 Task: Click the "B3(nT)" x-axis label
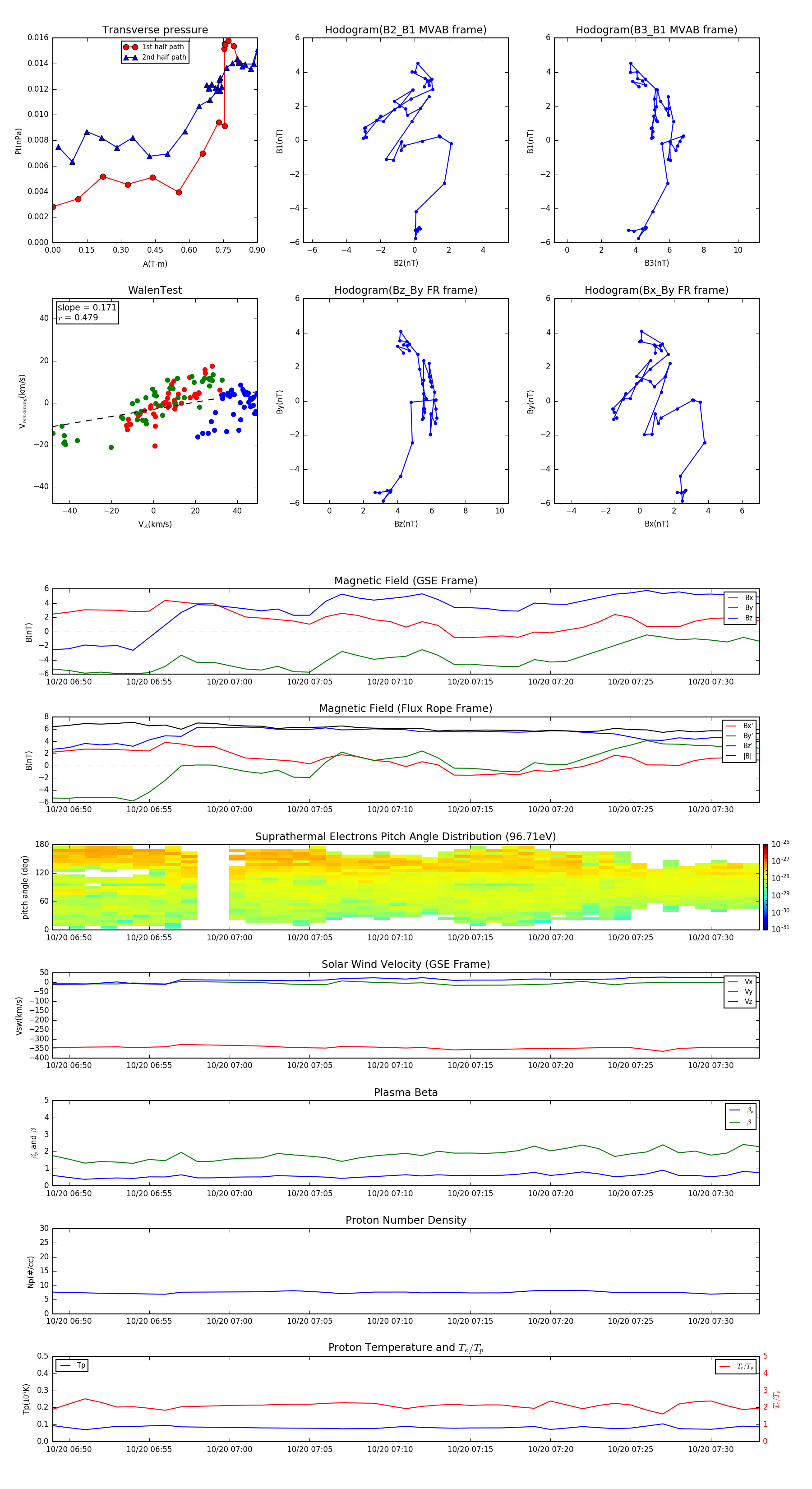[x=656, y=263]
